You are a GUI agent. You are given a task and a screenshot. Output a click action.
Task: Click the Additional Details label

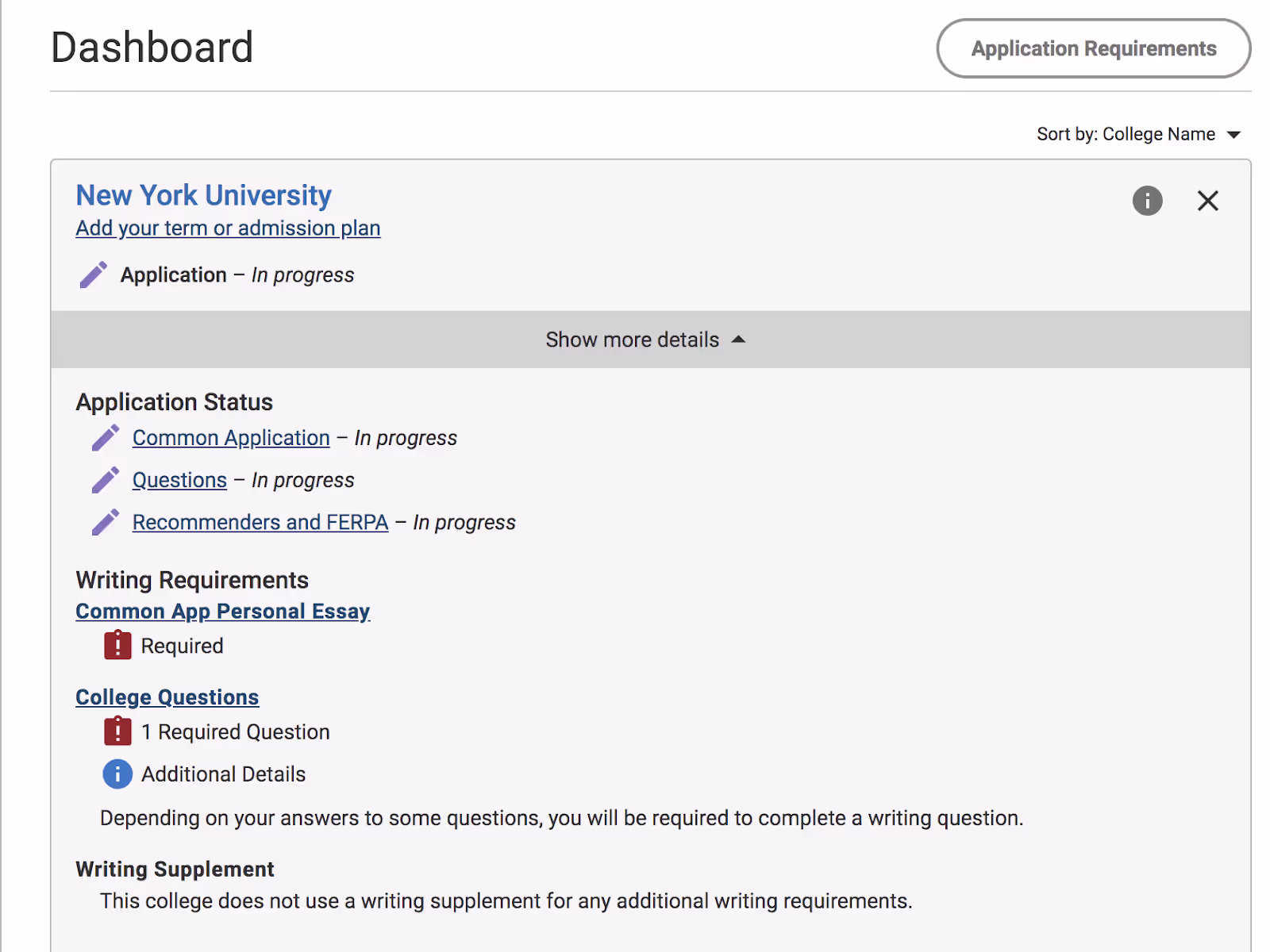pyautogui.click(x=224, y=774)
